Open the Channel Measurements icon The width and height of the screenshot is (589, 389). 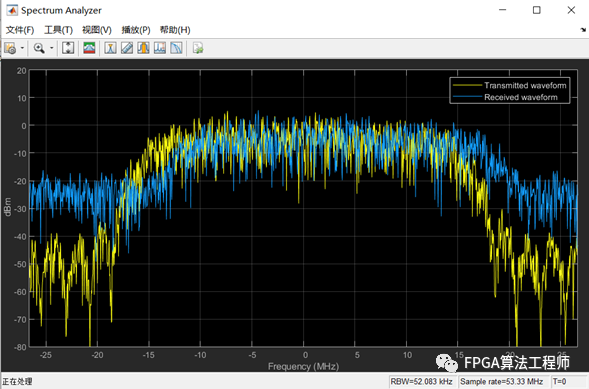[143, 48]
